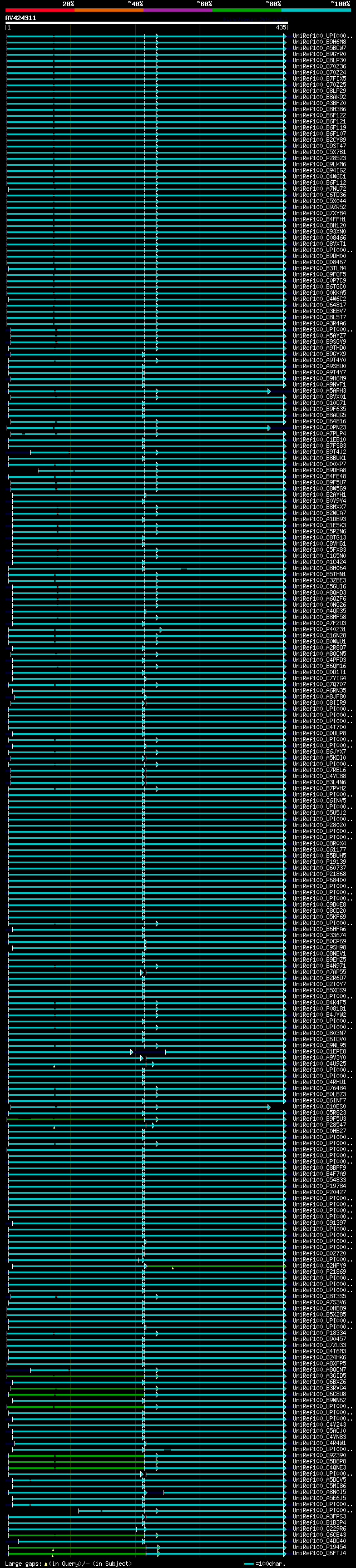Click UniRef100_Q4RHU1 label
This screenshot has width=356, height=1568.
[319, 1082]
